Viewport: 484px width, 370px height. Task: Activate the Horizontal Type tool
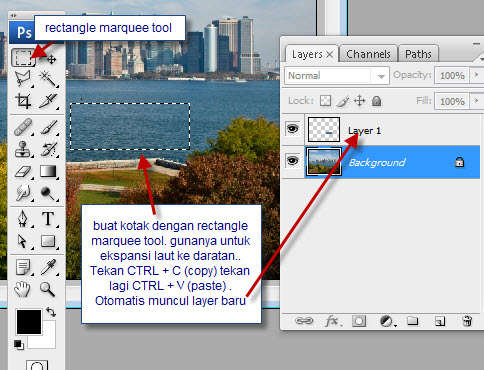[48, 219]
